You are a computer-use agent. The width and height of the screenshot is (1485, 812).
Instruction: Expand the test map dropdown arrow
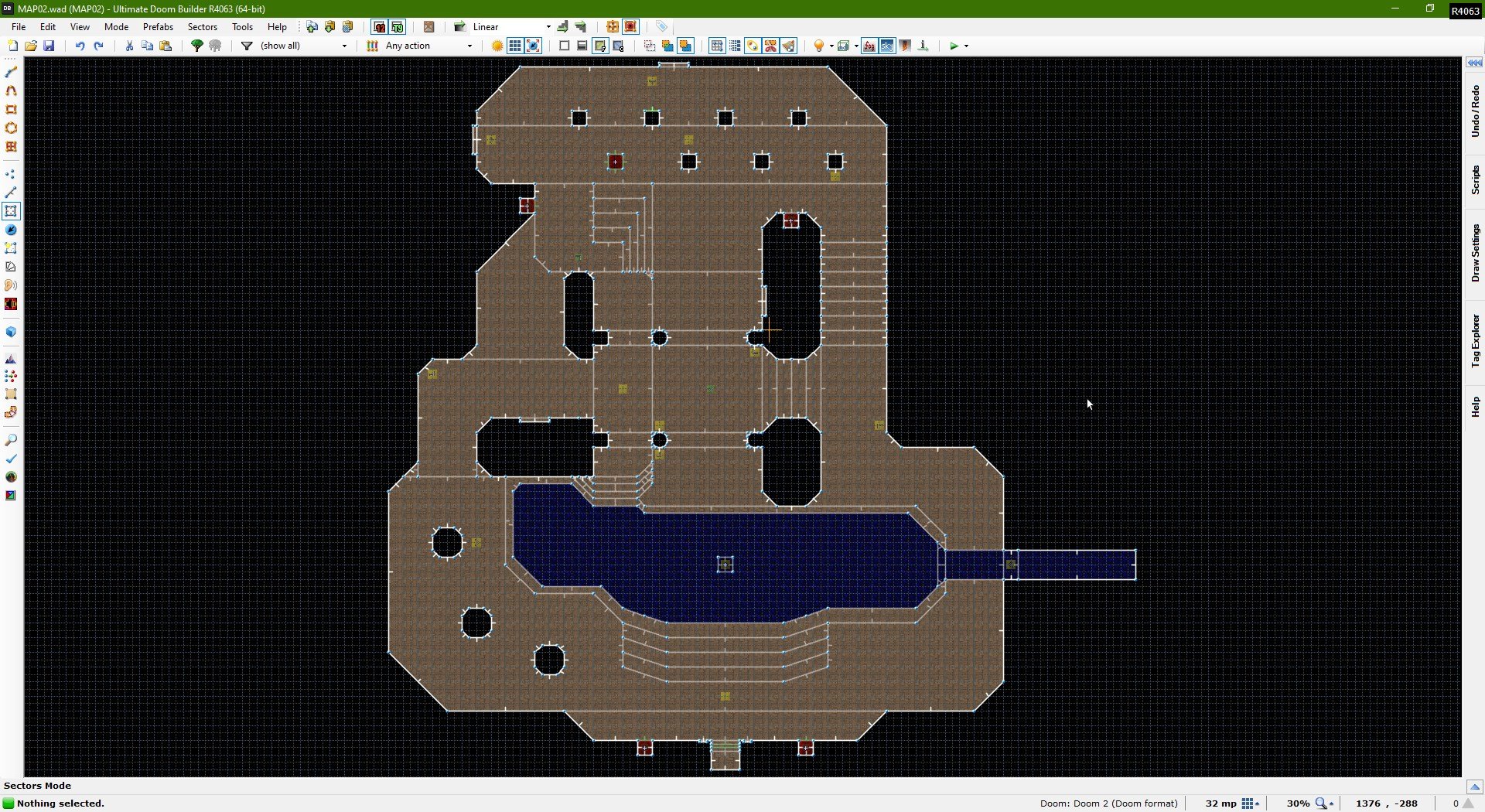tap(966, 46)
